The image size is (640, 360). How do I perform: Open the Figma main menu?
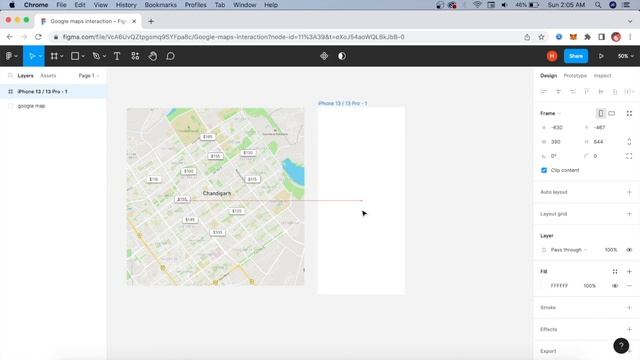pos(9,56)
